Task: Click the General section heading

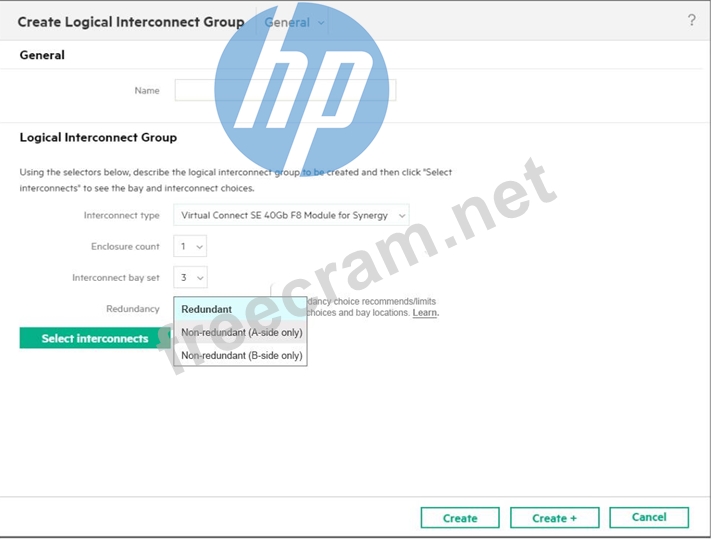Action: click(x=42, y=55)
